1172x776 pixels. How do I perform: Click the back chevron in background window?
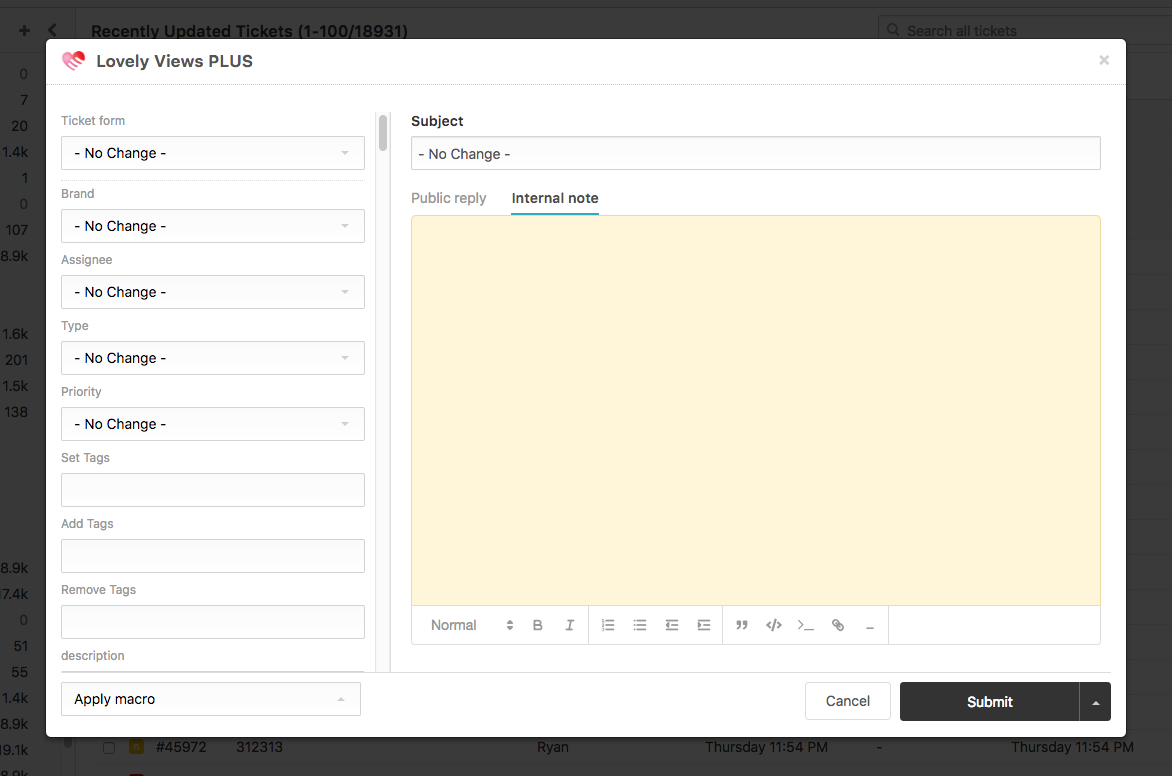tap(52, 30)
